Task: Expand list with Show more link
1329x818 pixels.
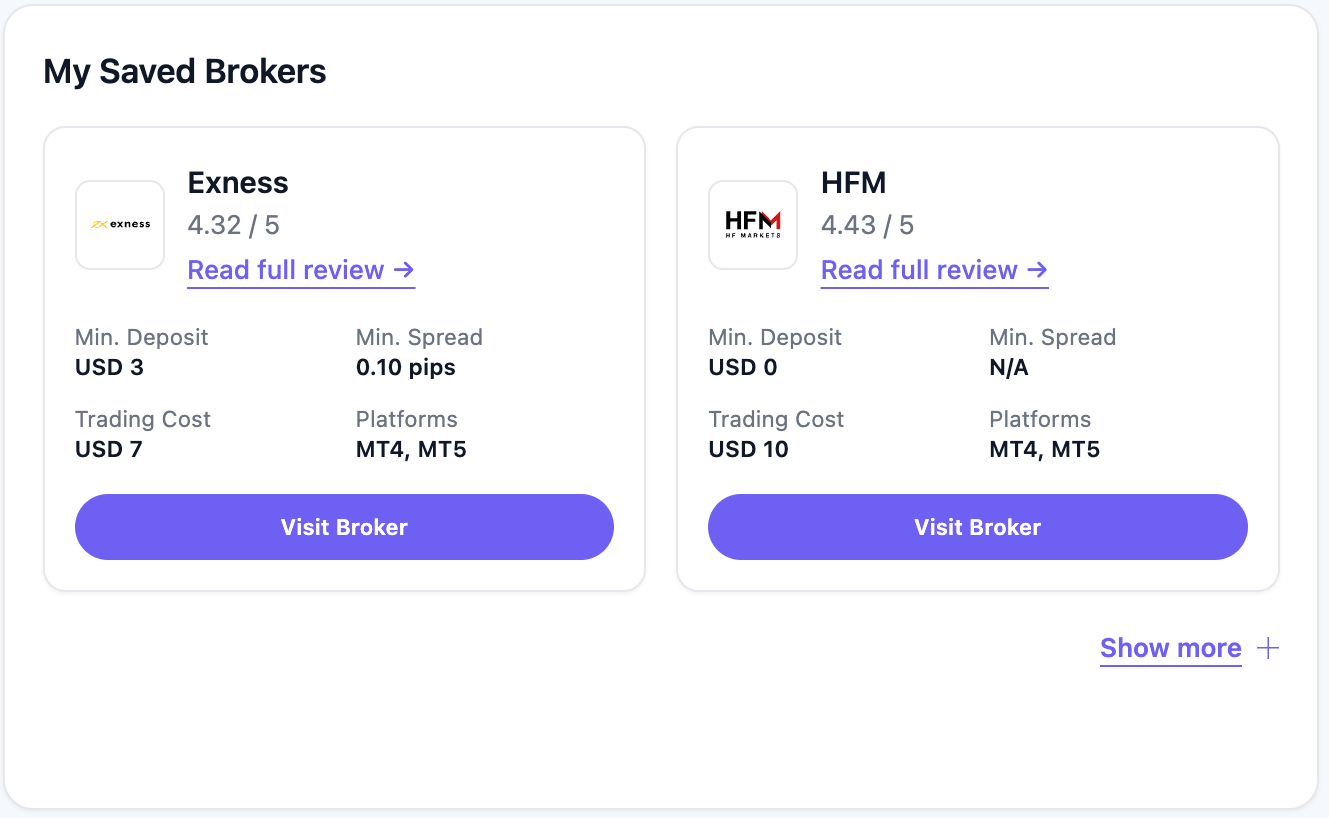Action: coord(1170,648)
